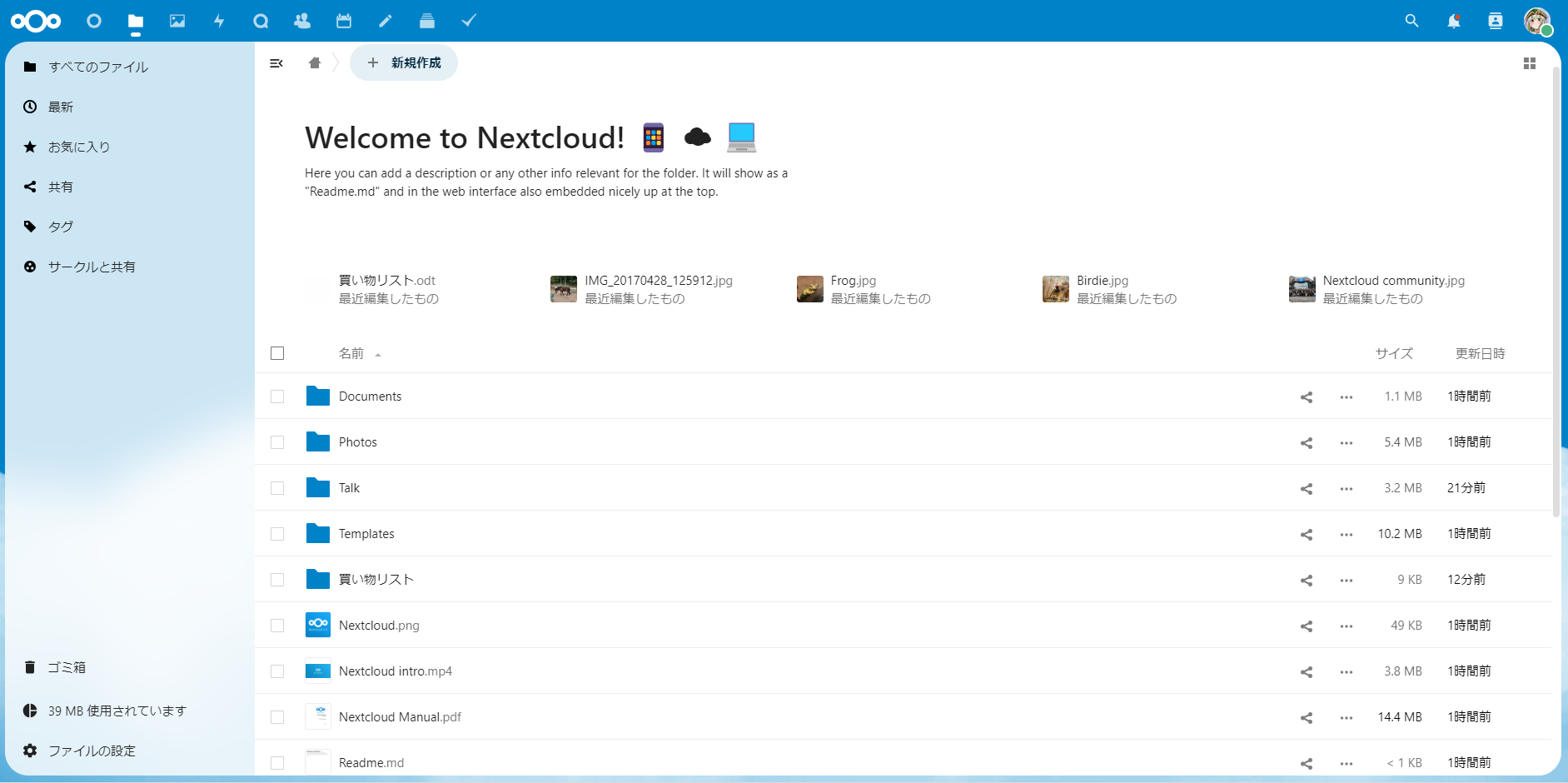Screen dimensions: 1568x783
Task: Share the Documents folder
Action: [1307, 397]
